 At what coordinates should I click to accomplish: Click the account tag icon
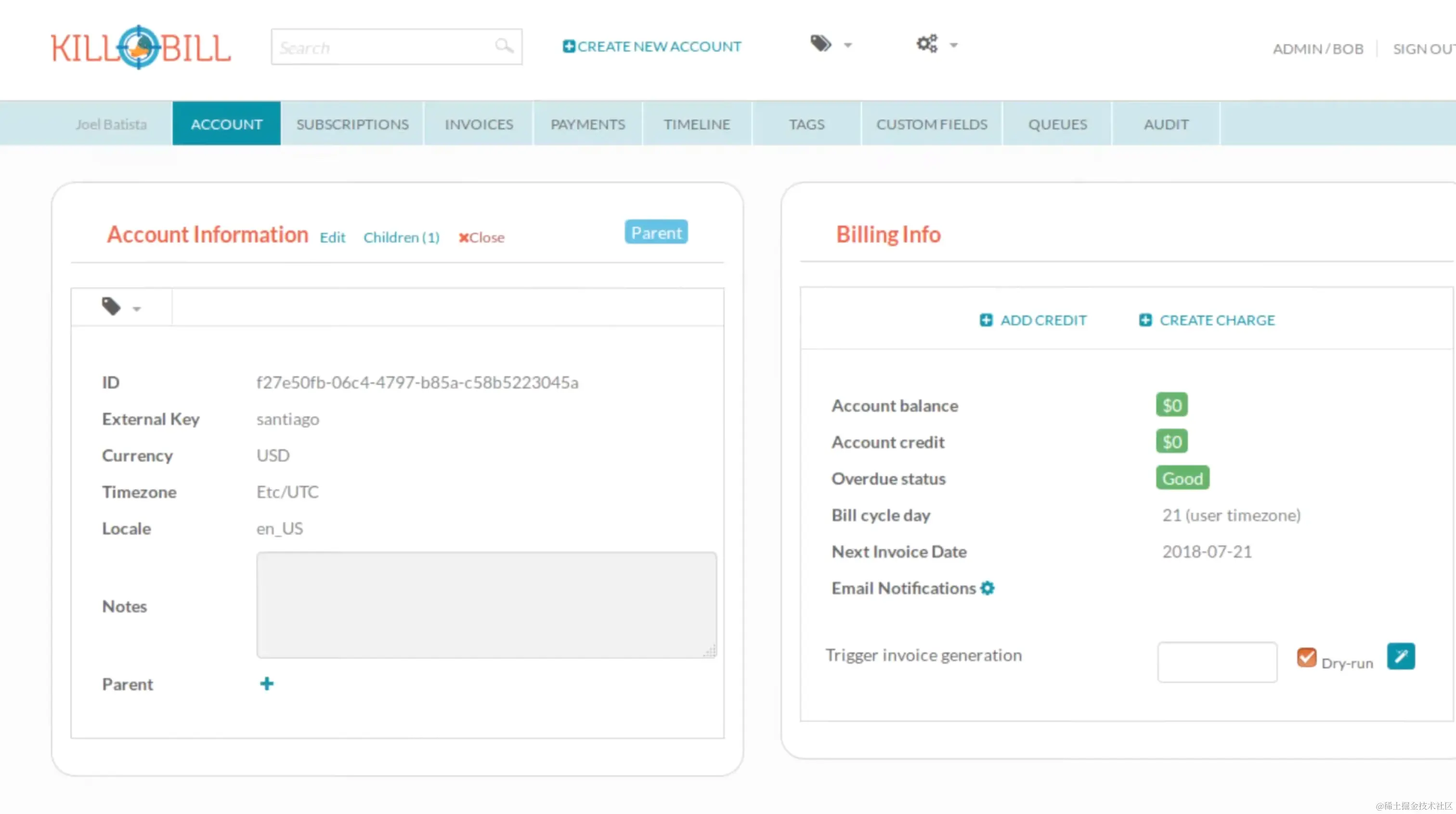pos(111,306)
